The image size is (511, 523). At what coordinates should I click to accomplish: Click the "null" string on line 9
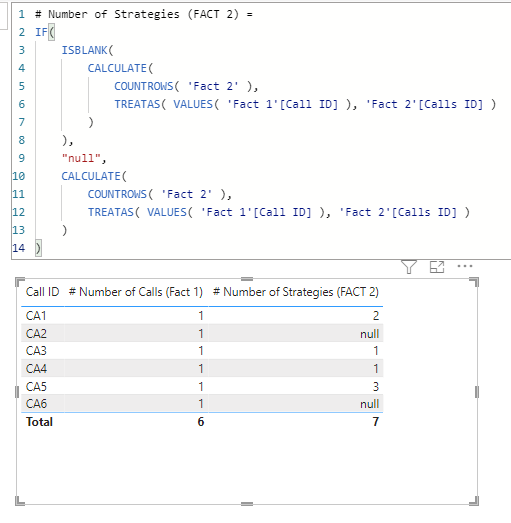tap(81, 158)
